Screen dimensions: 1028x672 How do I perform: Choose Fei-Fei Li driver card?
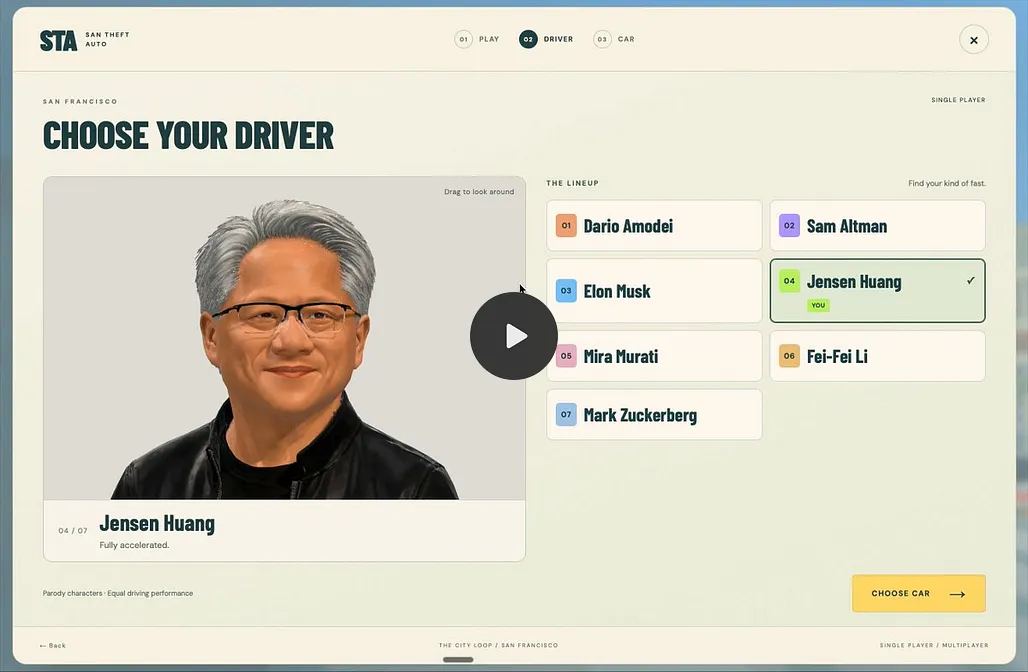877,356
